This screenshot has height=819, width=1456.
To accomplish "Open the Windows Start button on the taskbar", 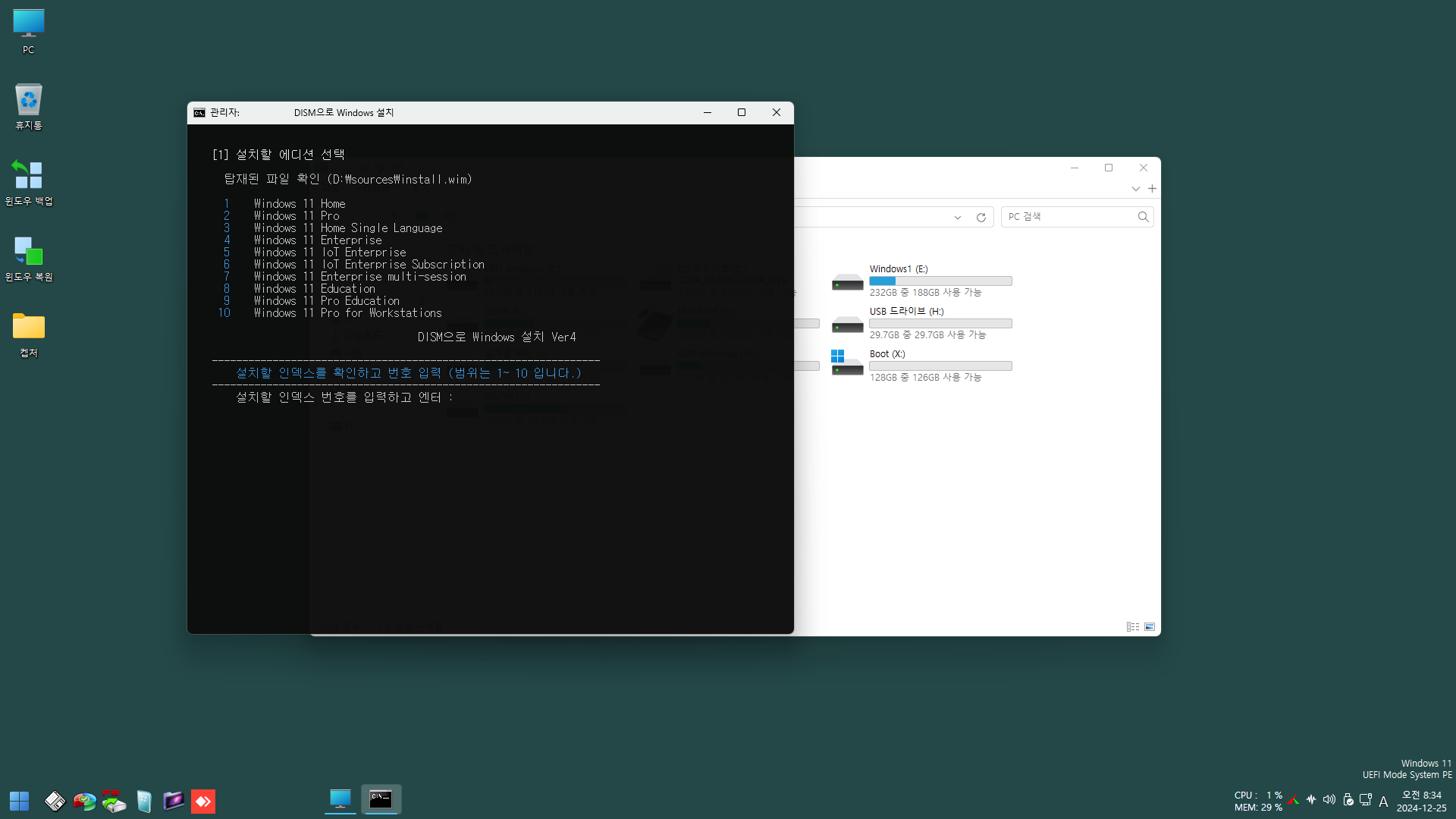I will point(19,801).
